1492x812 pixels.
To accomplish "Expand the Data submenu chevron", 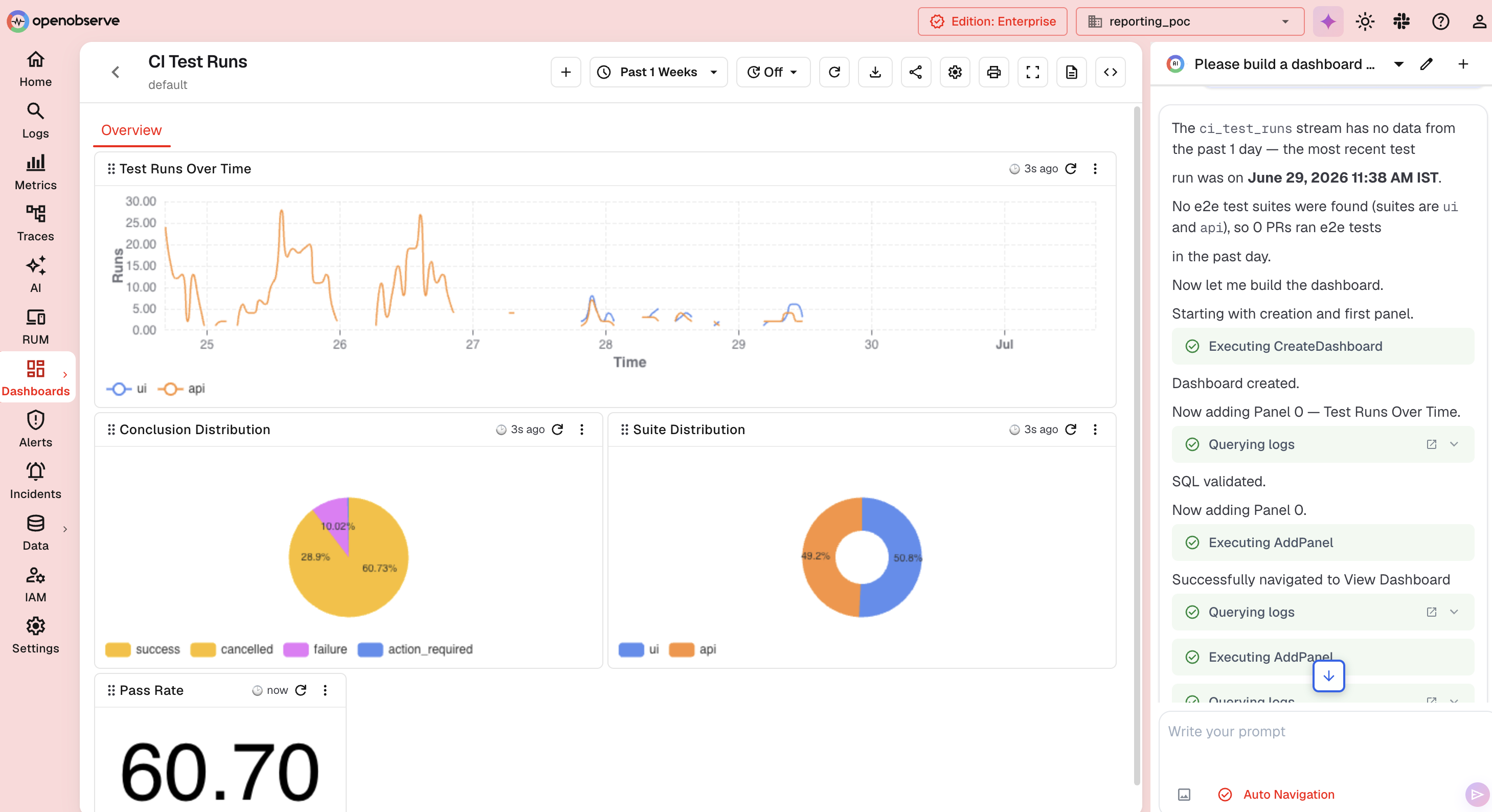I will coord(65,529).
